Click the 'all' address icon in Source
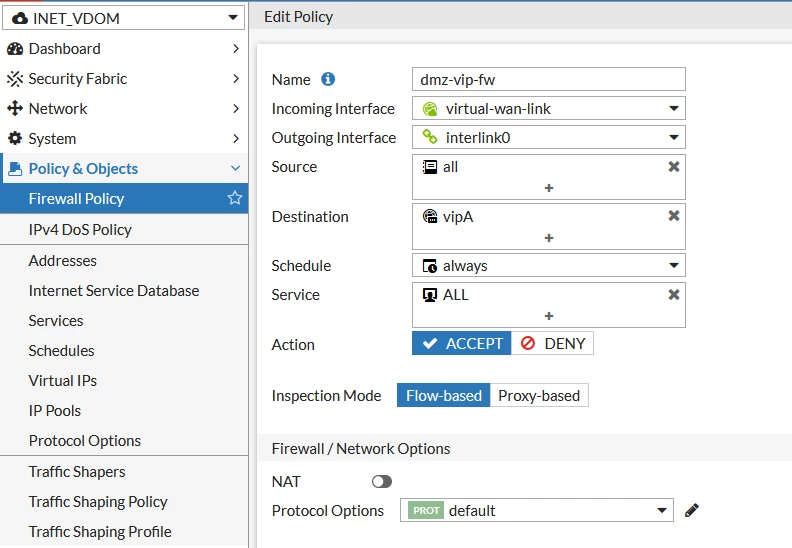The image size is (792, 548). click(x=430, y=167)
